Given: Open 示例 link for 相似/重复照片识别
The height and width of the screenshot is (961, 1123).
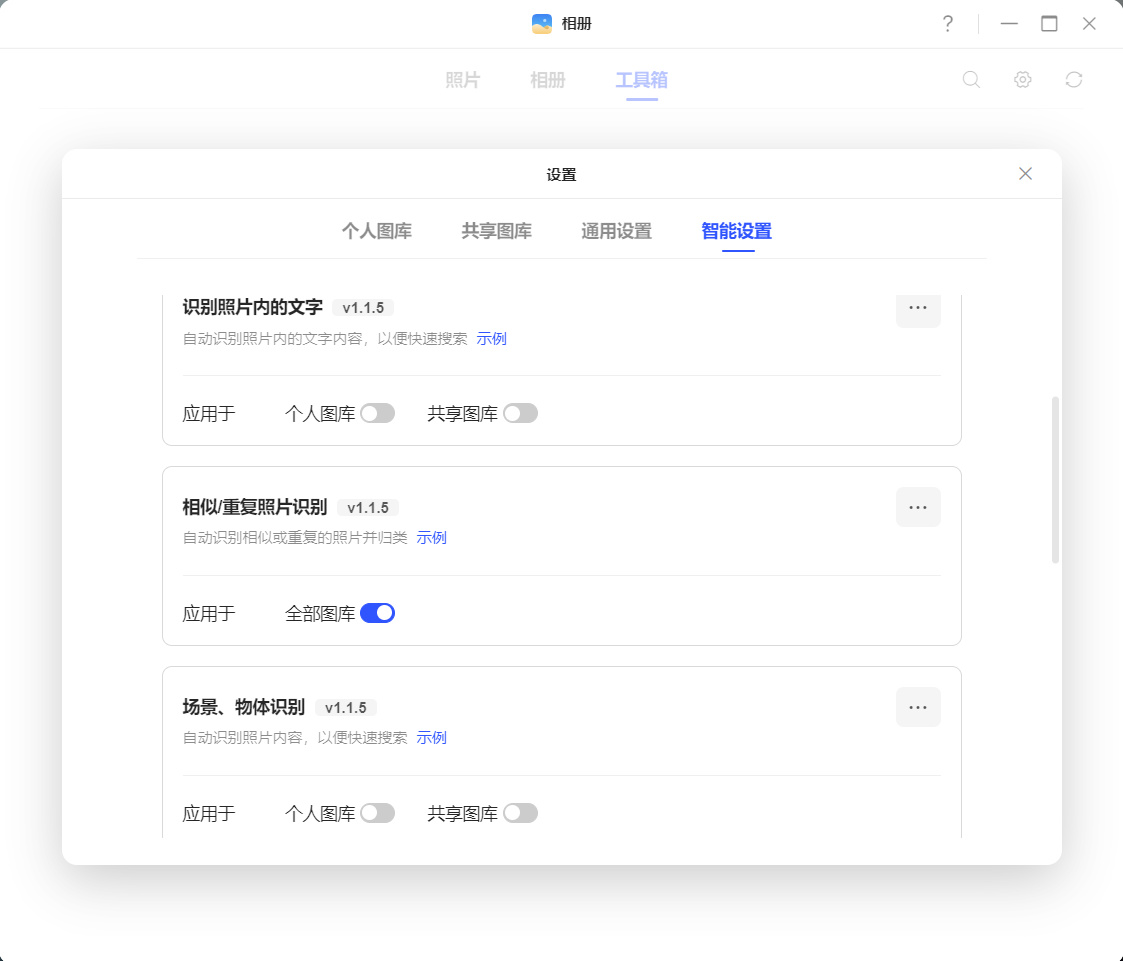Looking at the screenshot, I should coord(431,538).
